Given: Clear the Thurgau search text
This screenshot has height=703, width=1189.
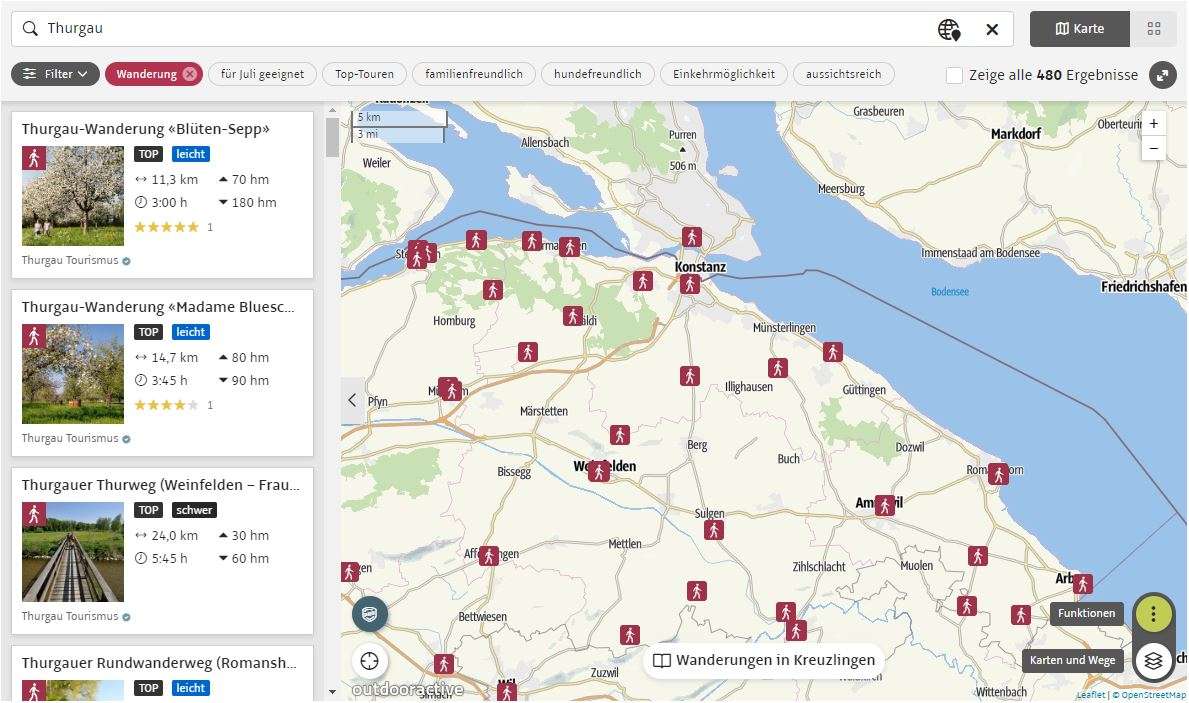Looking at the screenshot, I should 991,29.
